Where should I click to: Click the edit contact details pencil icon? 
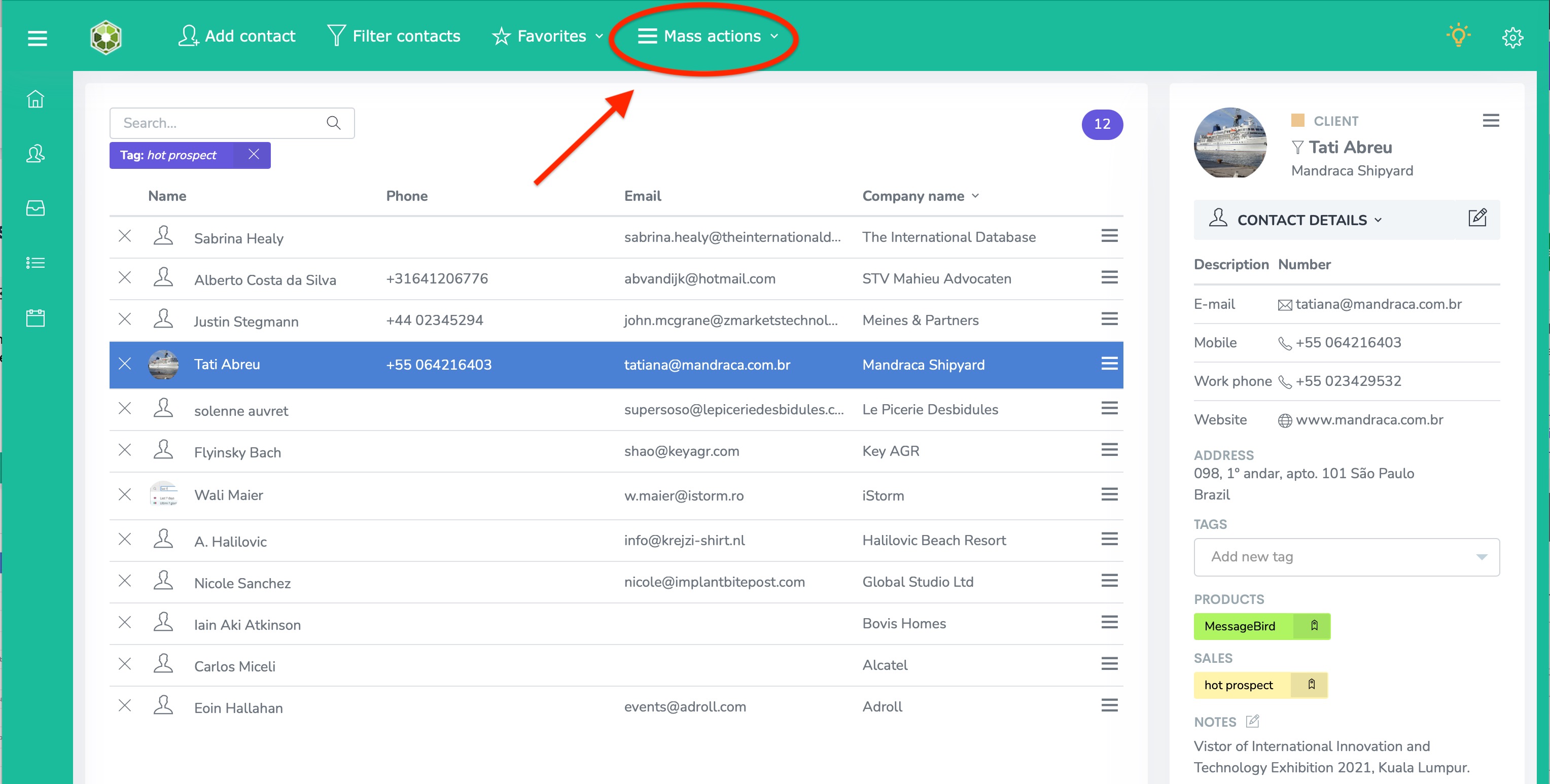(1477, 218)
